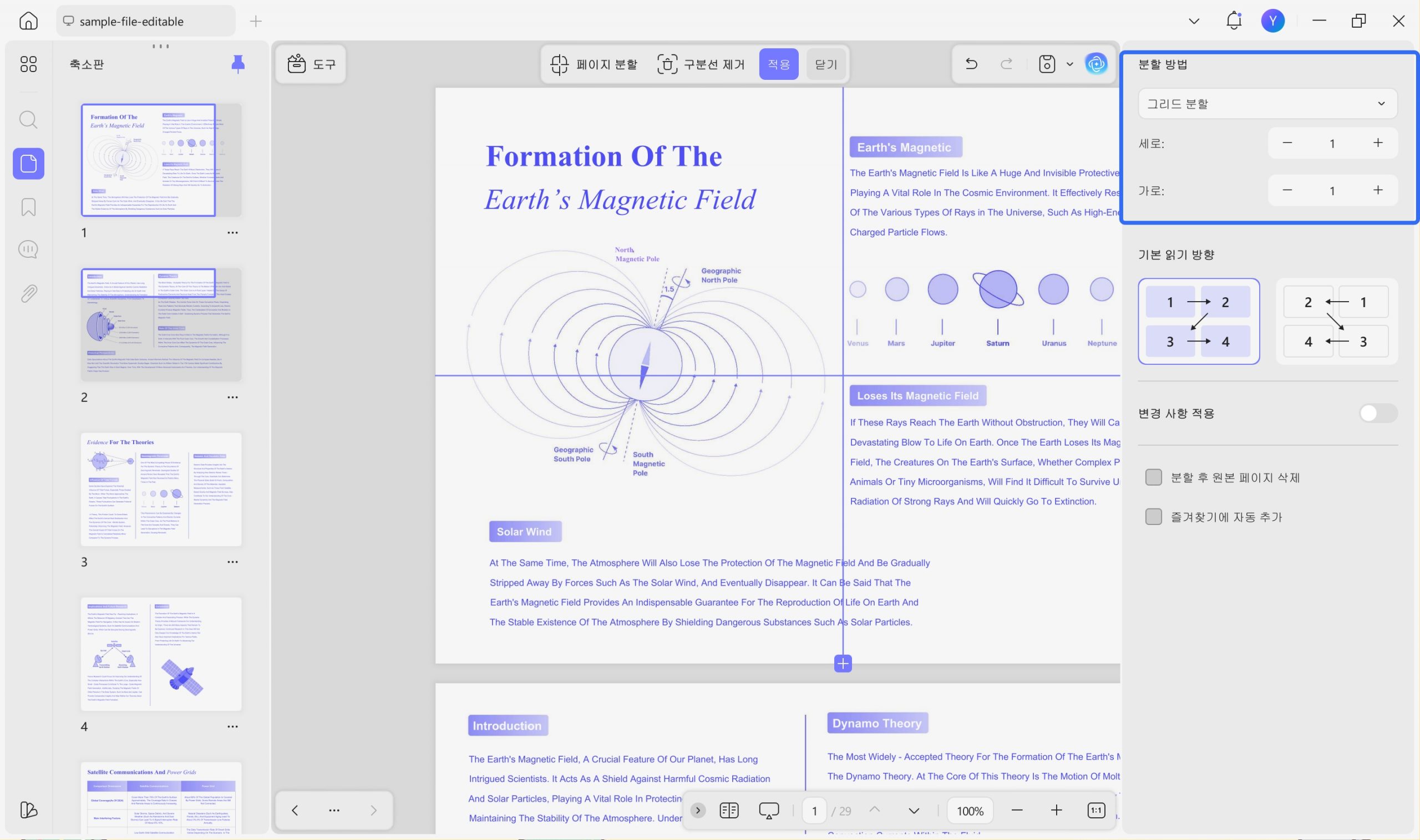Click the 가로 value field
The height and width of the screenshot is (840, 1420).
coord(1332,191)
